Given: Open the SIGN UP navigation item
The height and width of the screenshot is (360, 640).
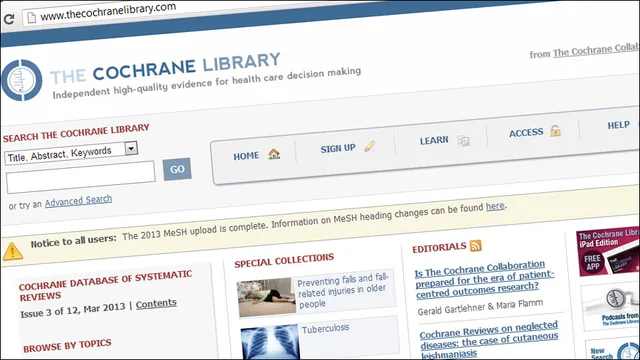Looking at the screenshot, I should (338, 149).
